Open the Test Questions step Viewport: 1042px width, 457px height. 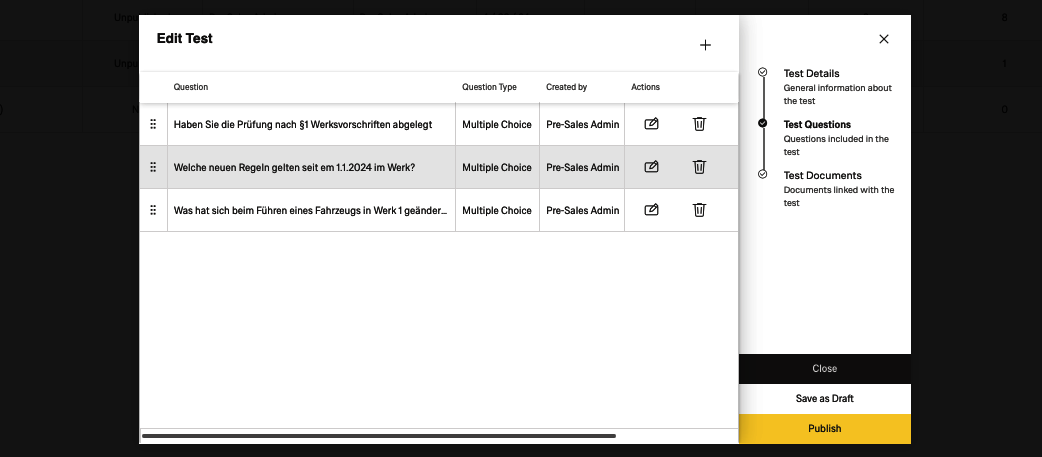(817, 125)
